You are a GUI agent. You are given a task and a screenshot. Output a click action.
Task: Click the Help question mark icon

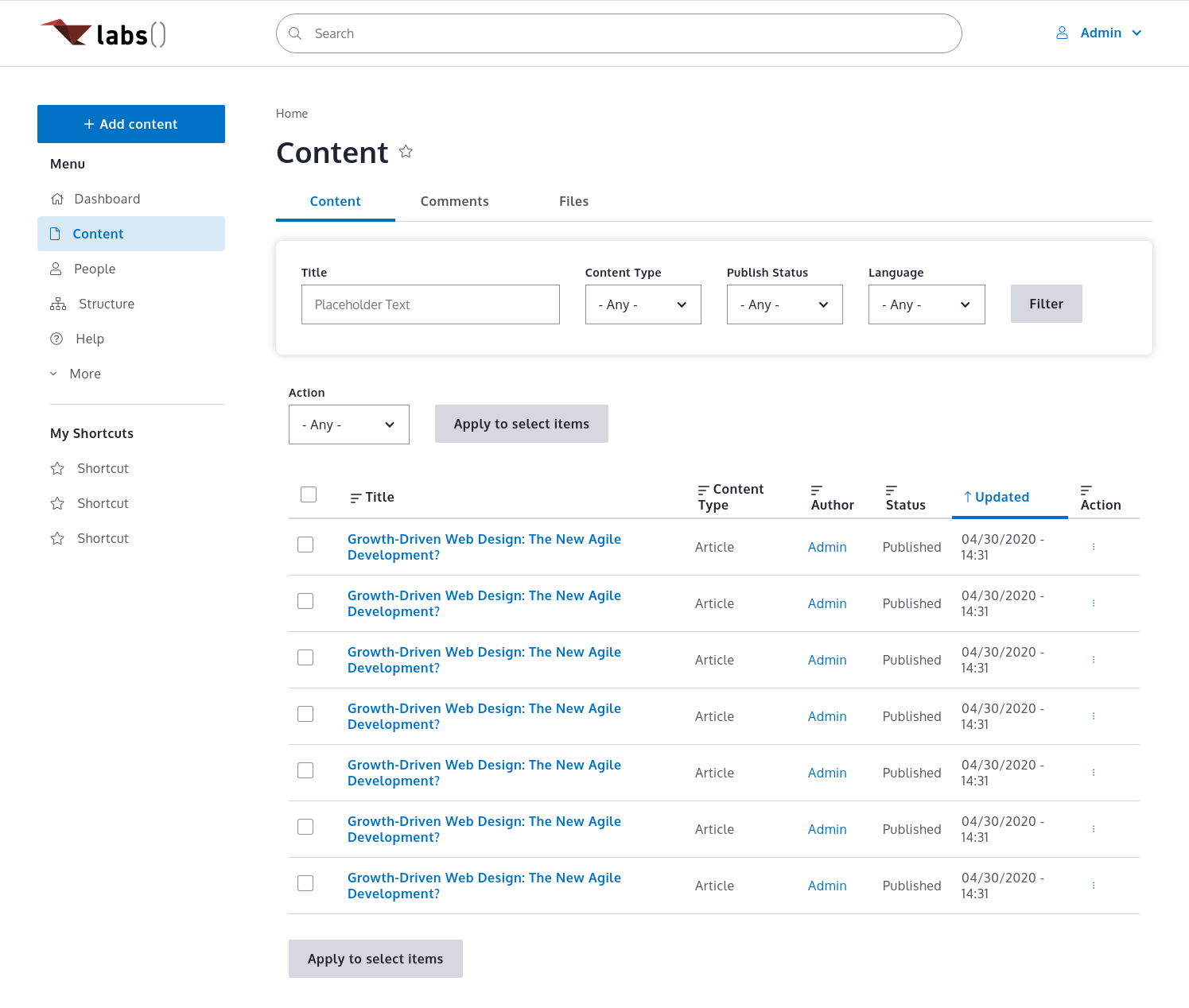(56, 339)
